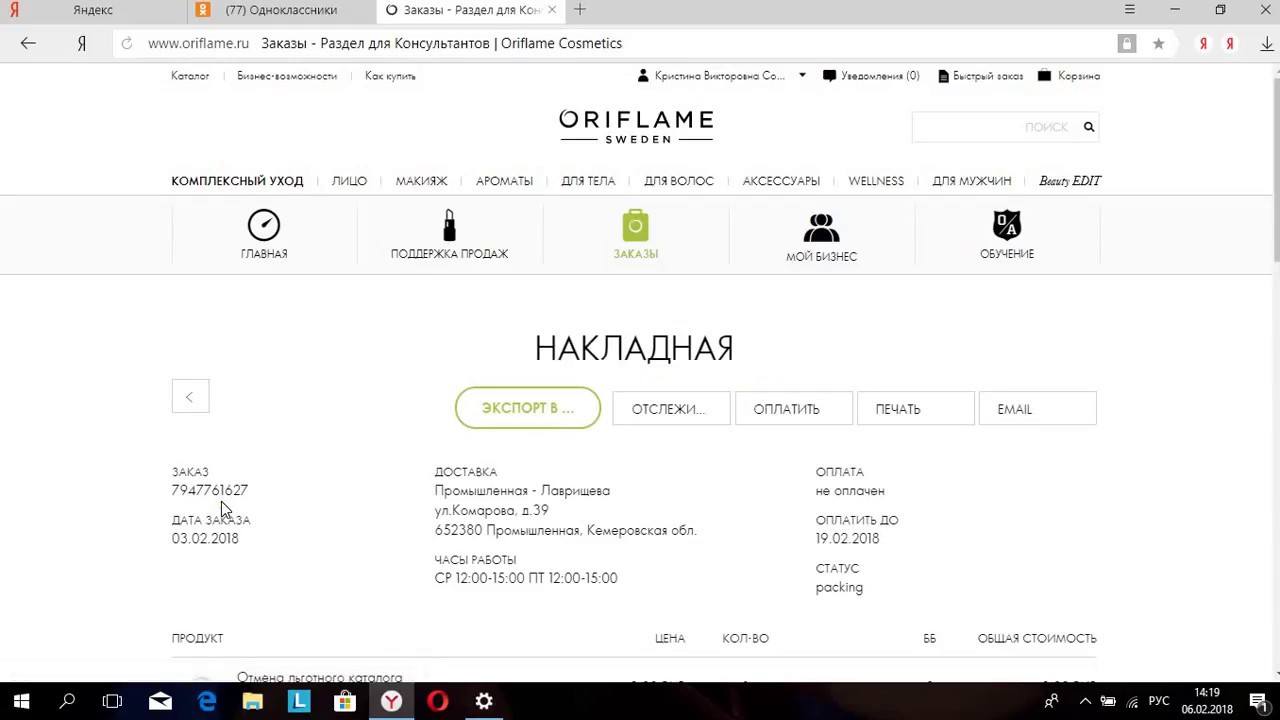Viewport: 1280px width, 720px height.
Task: Click the bookmark star icon
Action: tap(1158, 43)
